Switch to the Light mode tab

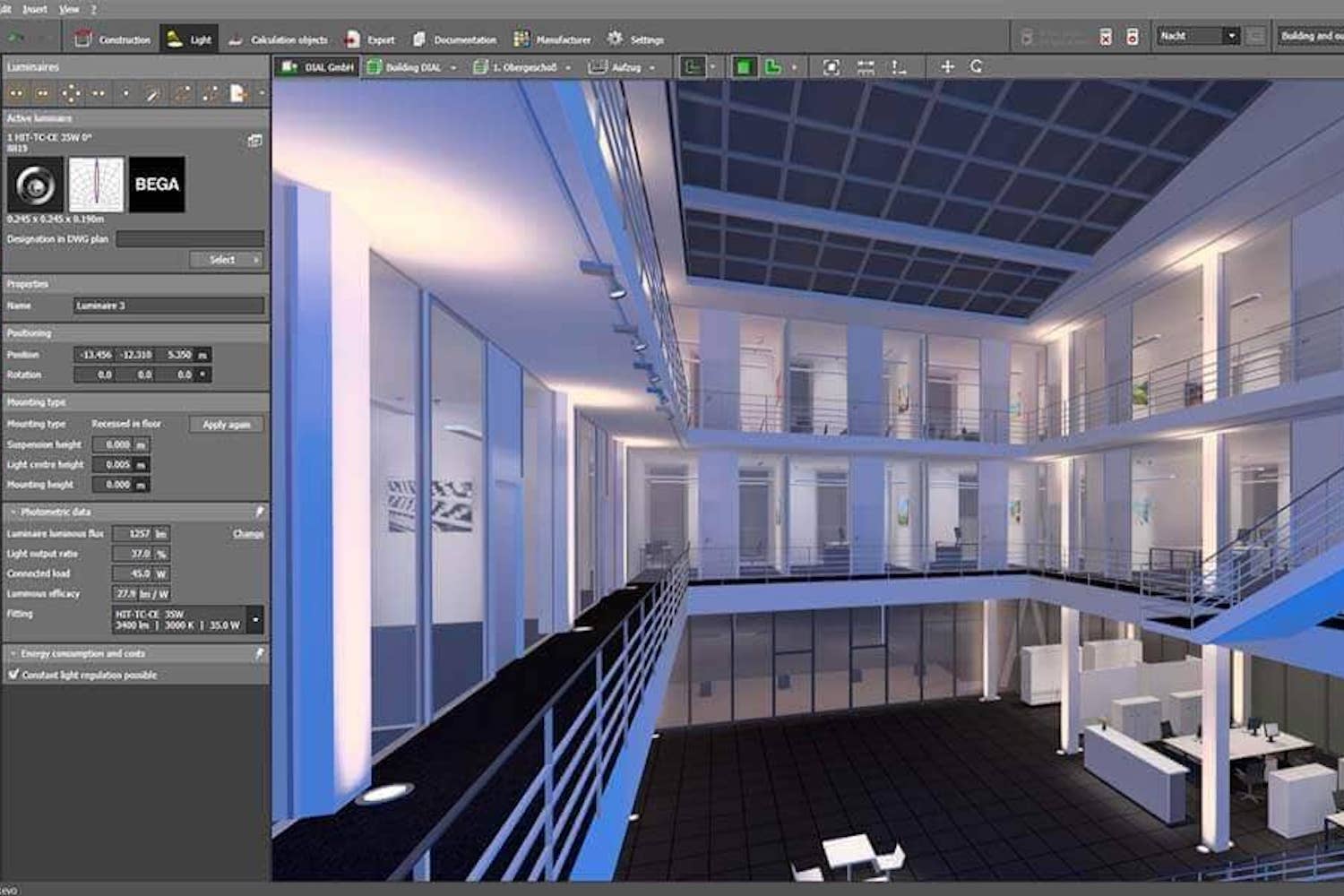point(189,39)
